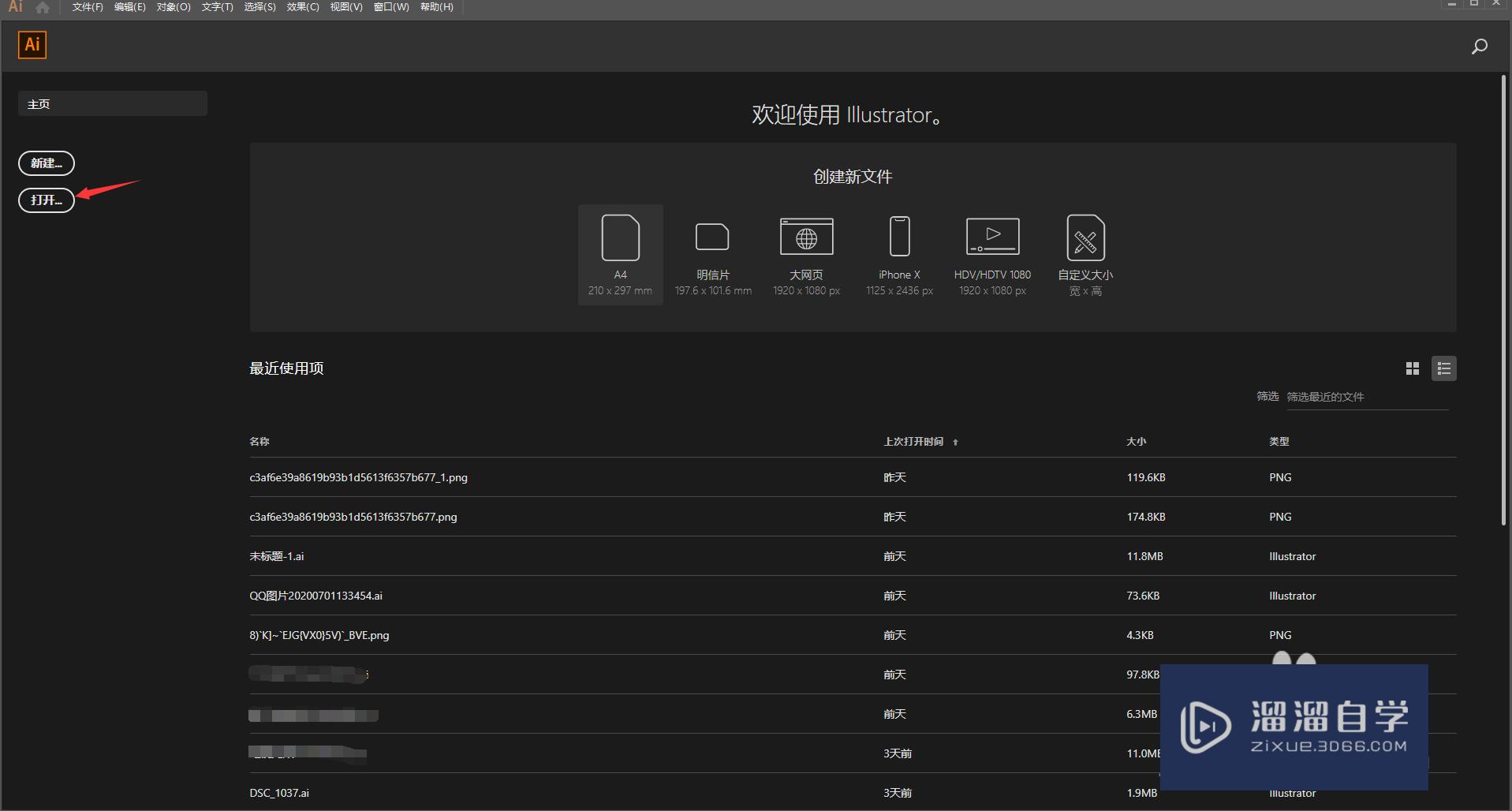Click the 174.8KB size cell
Viewport: 1512px width, 811px height.
pos(1146,517)
